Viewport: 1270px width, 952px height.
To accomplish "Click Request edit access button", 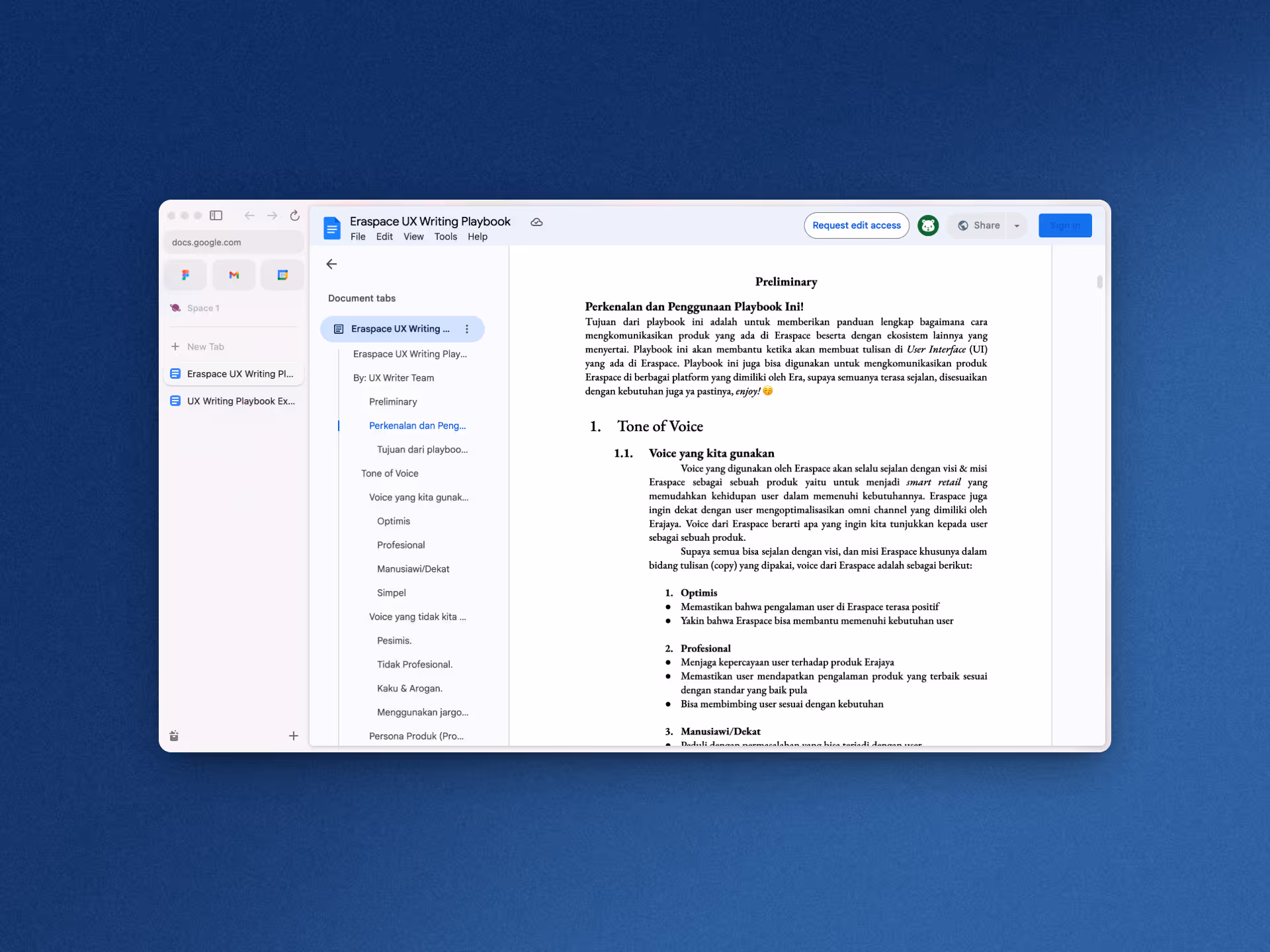I will 857,225.
